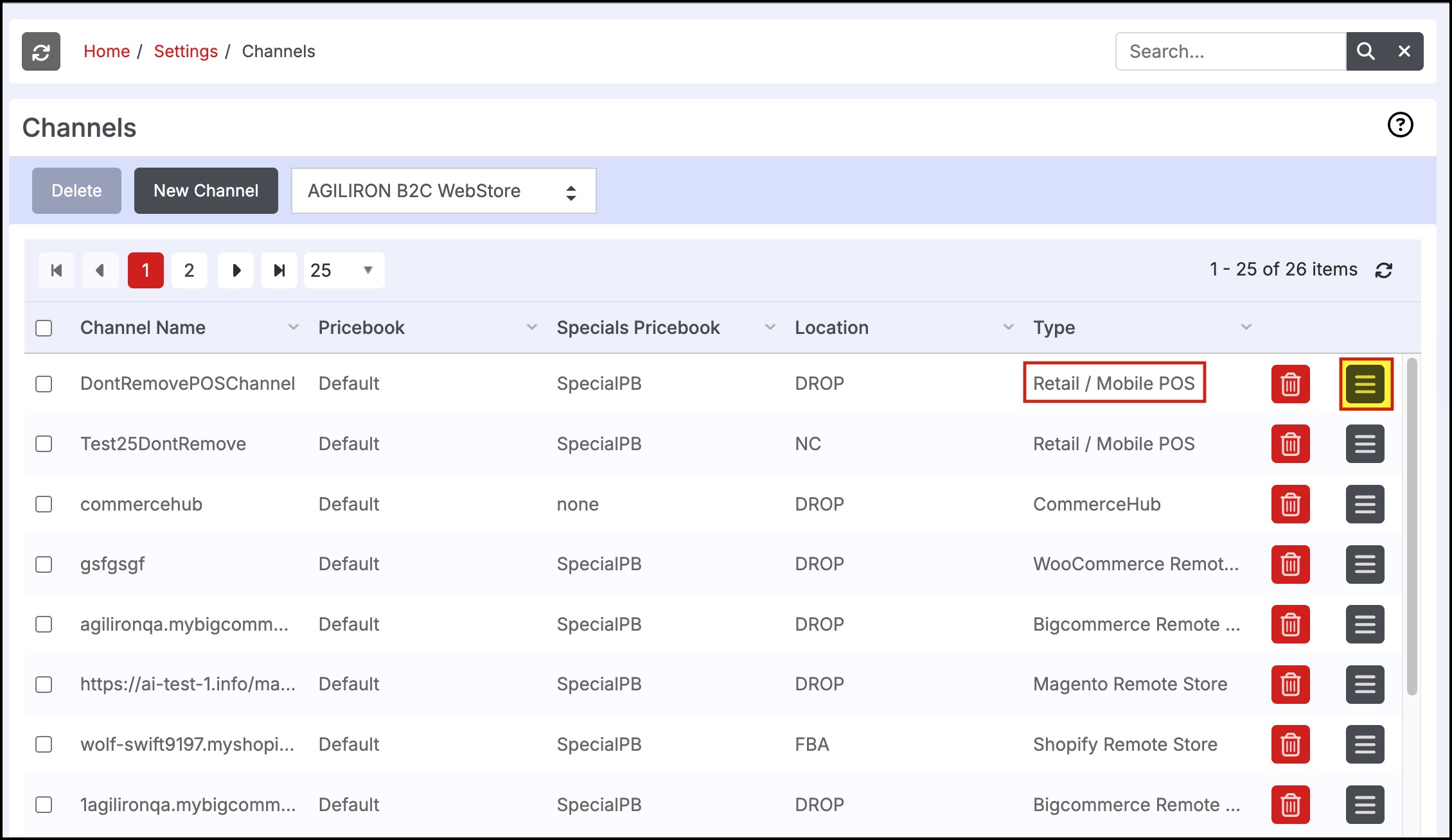1452x840 pixels.
Task: Switch to page 2 of results
Action: click(x=189, y=270)
